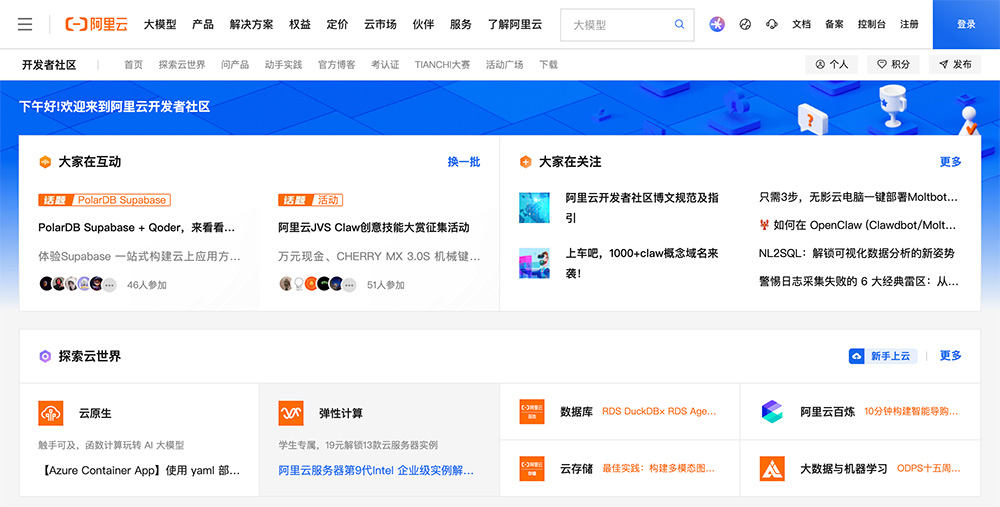Click the search magnifier icon
Viewport: 1000px width, 507px height.
pos(679,25)
